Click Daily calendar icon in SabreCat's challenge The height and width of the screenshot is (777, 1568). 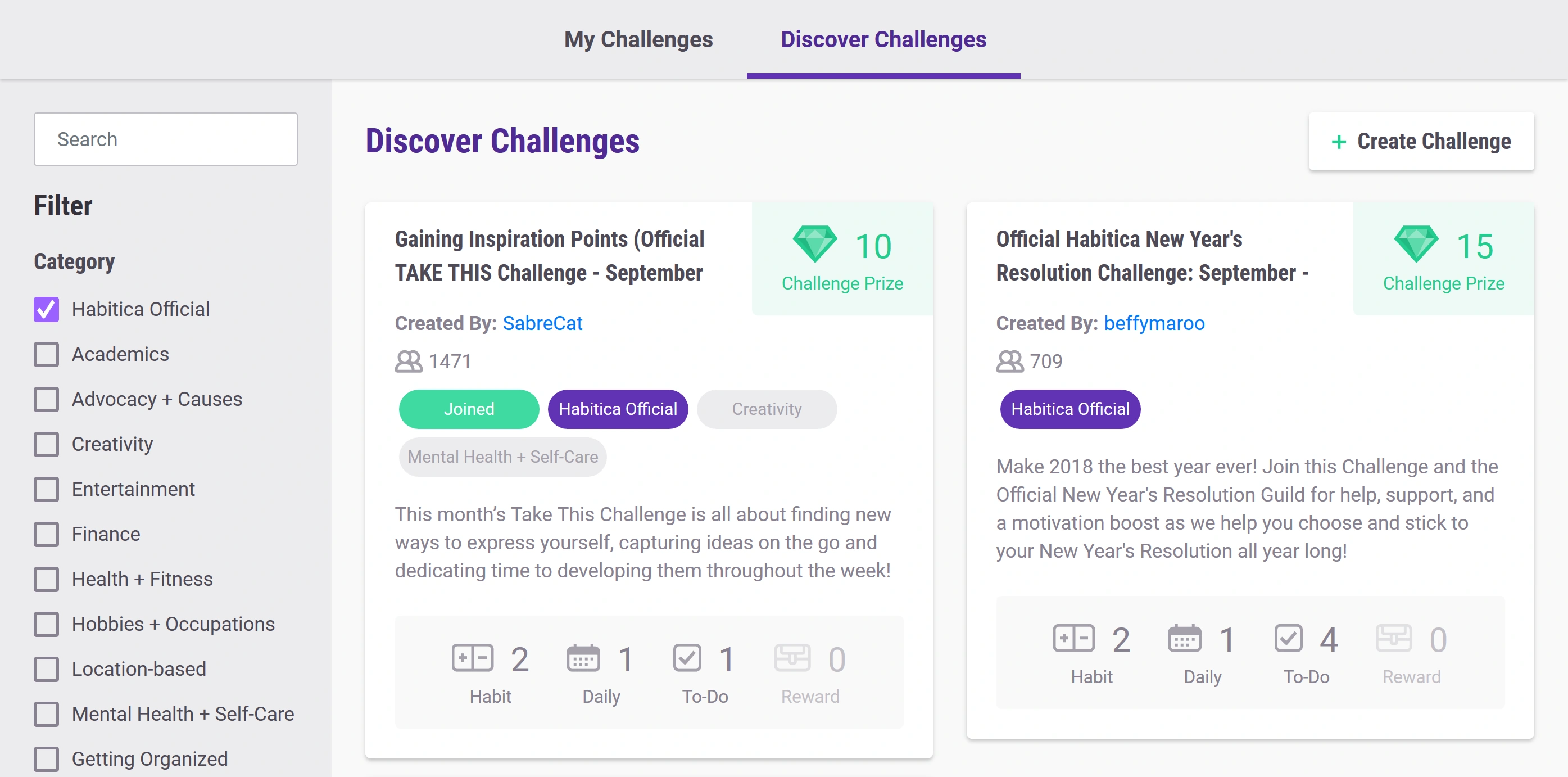(x=583, y=658)
